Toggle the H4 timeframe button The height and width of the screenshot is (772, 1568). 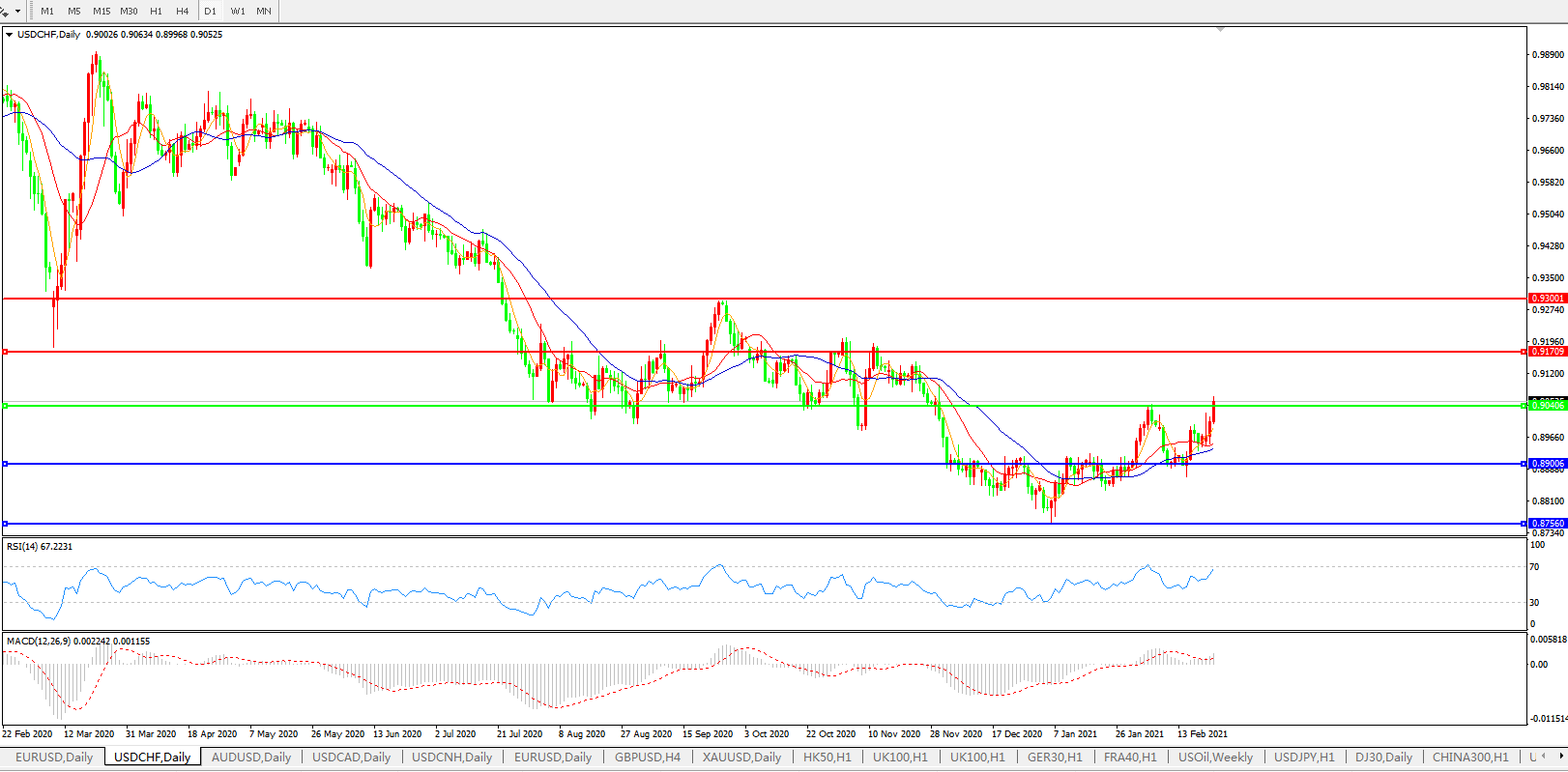pos(183,12)
